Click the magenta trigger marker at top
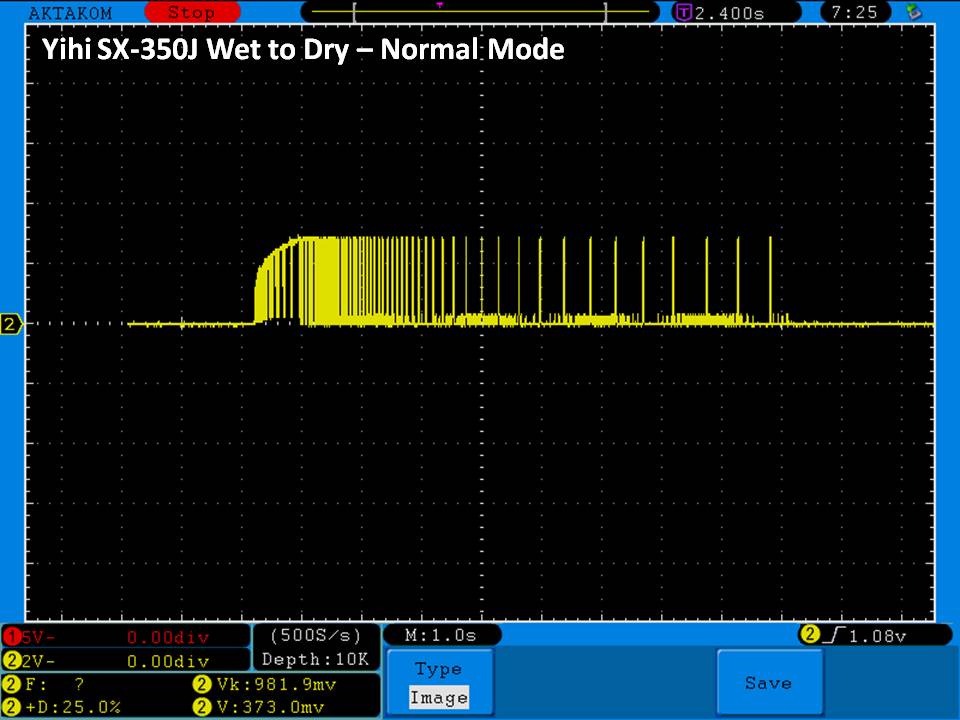 point(440,5)
